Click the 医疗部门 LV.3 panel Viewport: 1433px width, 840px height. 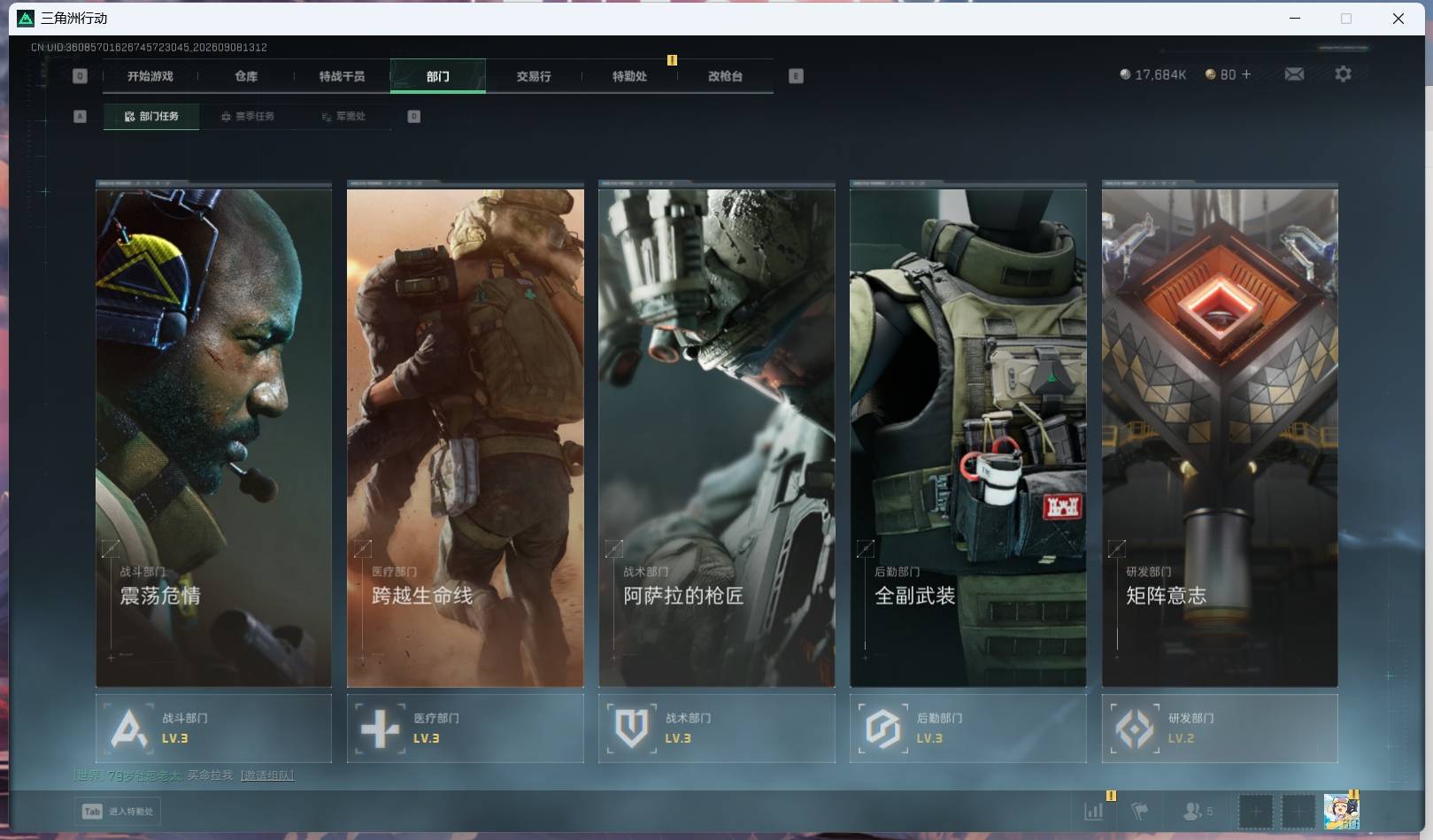[x=466, y=728]
